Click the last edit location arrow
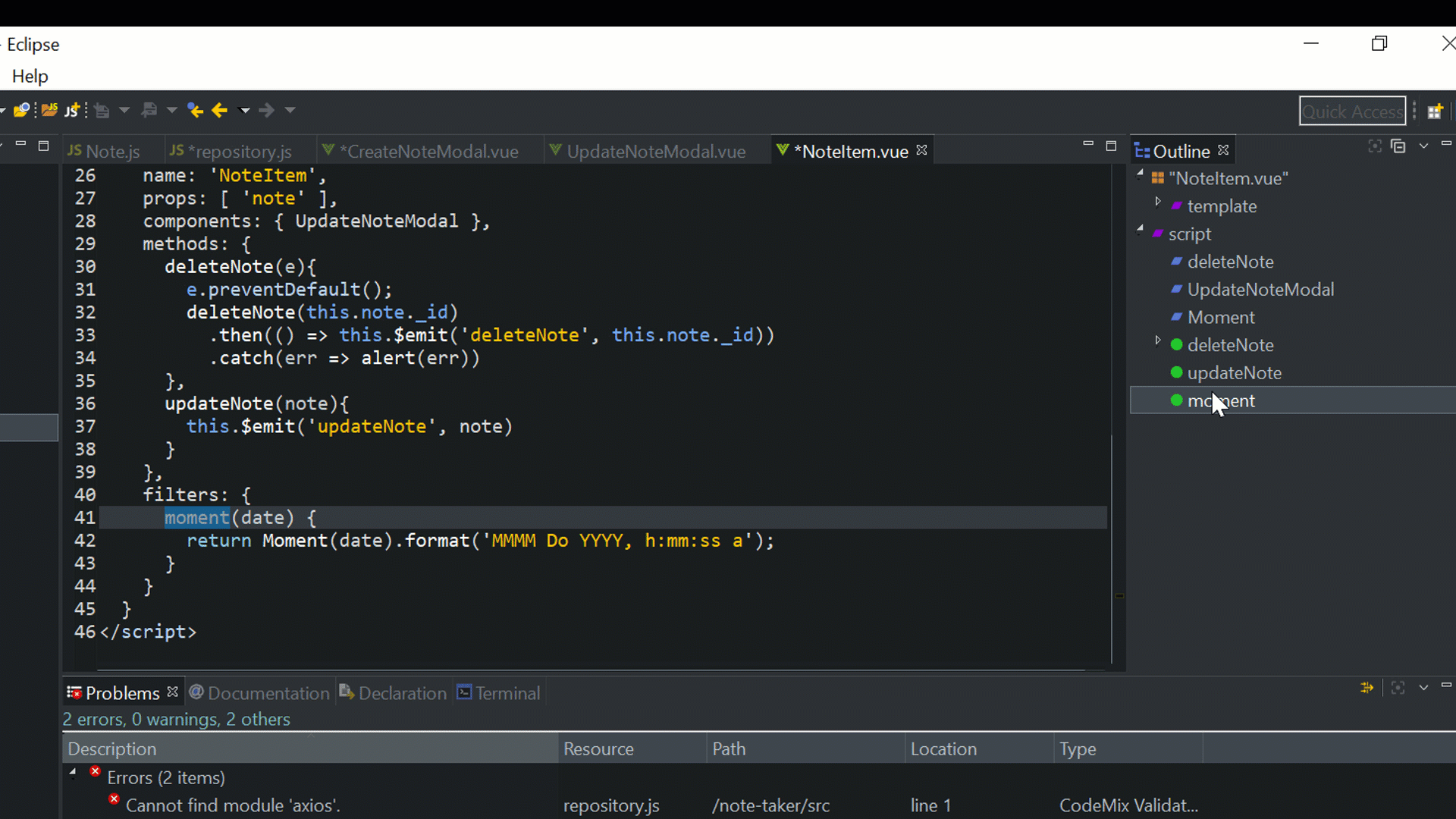The image size is (1456, 819). (195, 111)
